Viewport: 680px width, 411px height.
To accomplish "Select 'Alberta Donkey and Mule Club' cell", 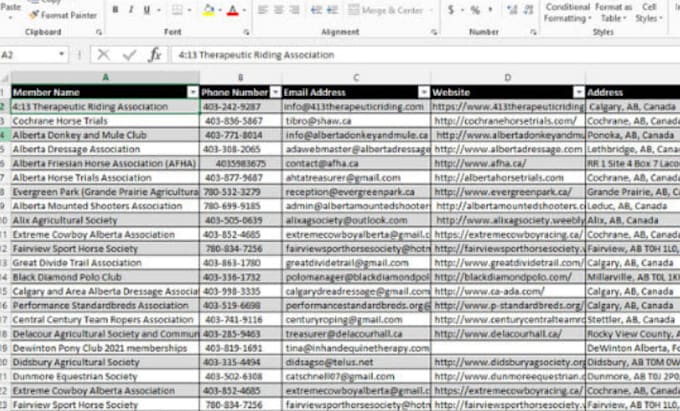I will (x=105, y=135).
